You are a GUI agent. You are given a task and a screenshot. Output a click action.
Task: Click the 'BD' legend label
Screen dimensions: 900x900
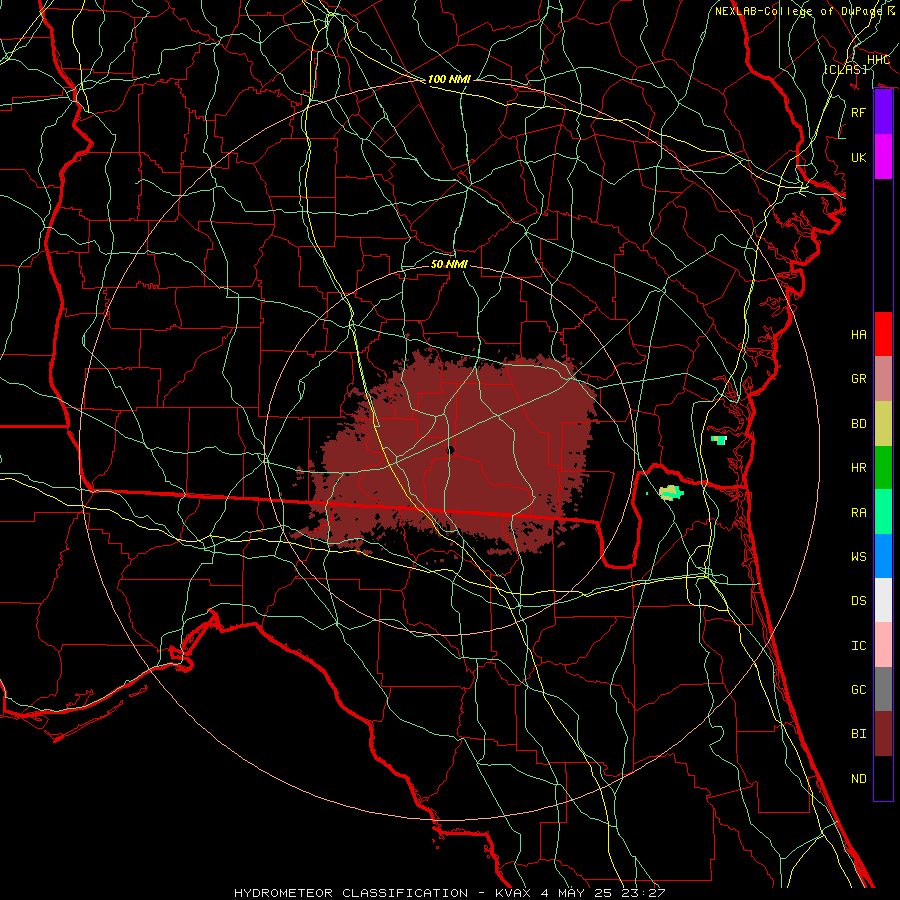point(859,424)
